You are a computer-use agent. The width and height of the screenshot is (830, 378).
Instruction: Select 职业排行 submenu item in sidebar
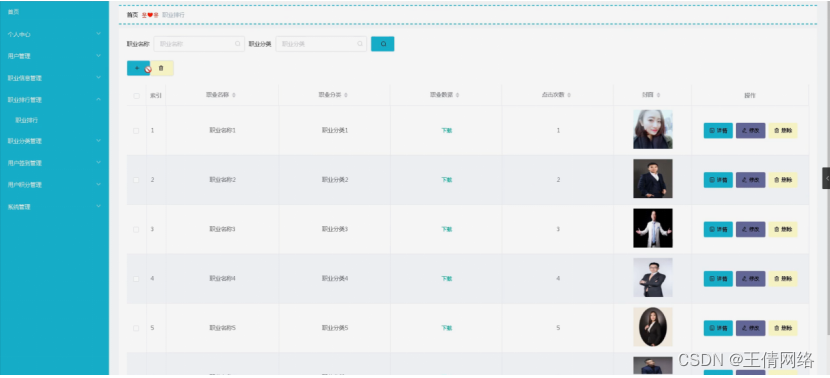click(26, 120)
